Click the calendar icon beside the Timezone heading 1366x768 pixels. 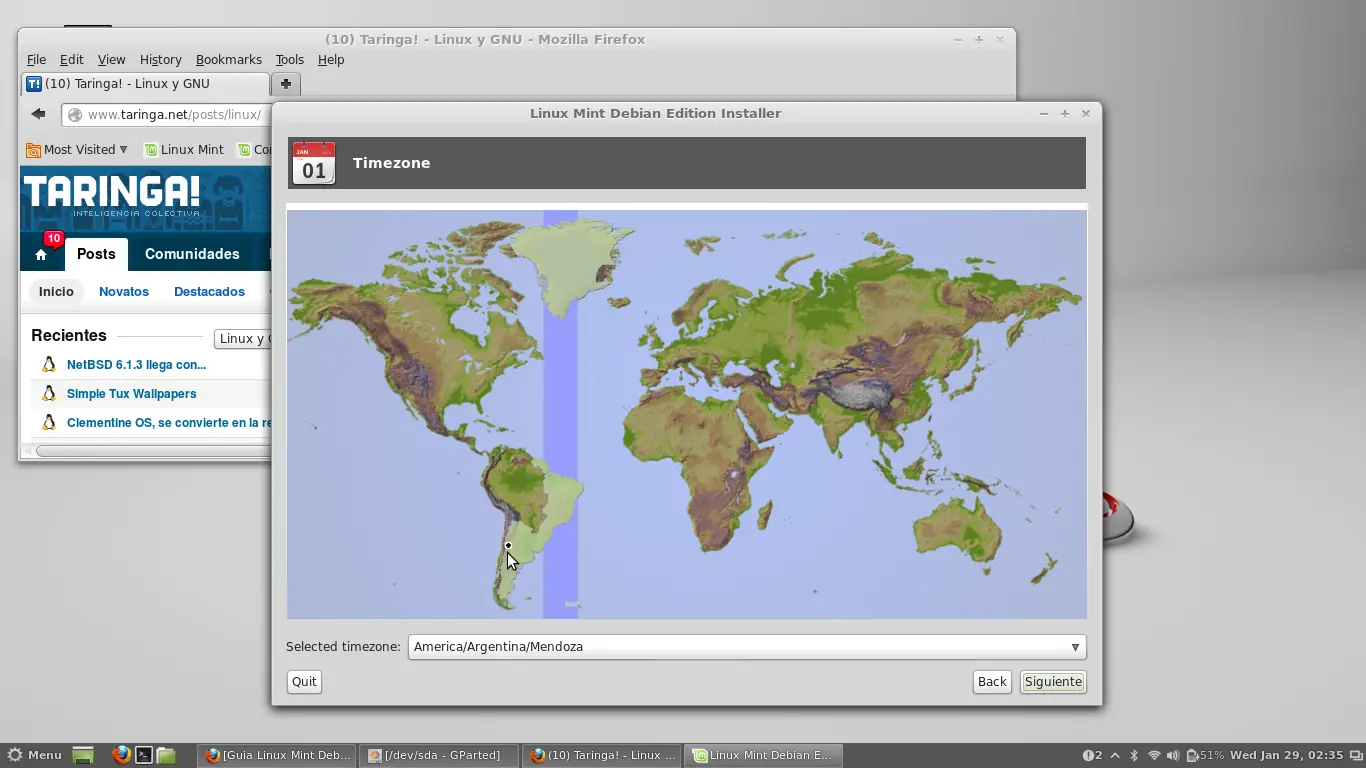click(314, 163)
